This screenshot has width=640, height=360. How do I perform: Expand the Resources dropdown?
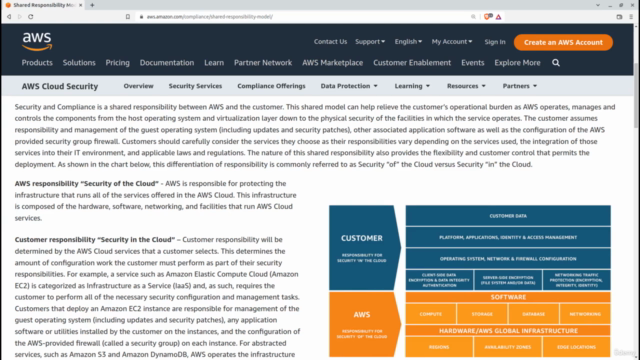466,86
